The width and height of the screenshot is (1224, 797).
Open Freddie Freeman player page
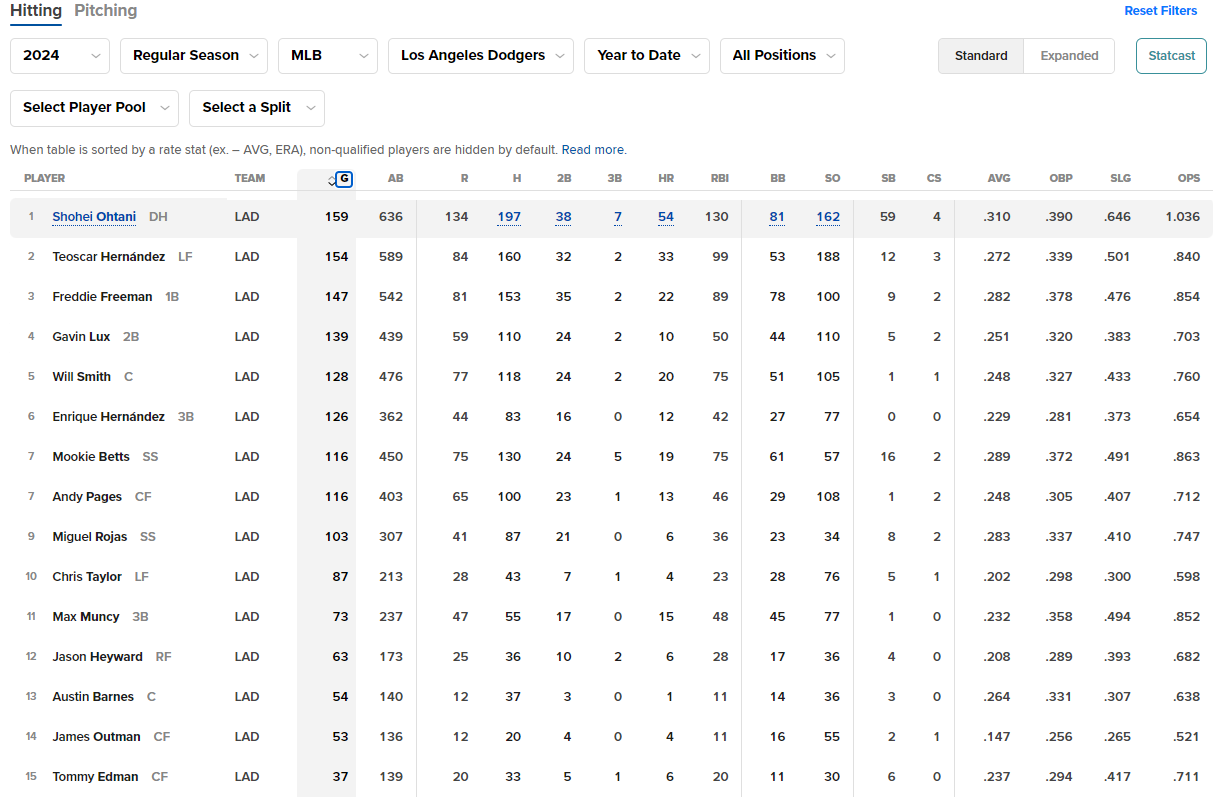pyautogui.click(x=102, y=297)
